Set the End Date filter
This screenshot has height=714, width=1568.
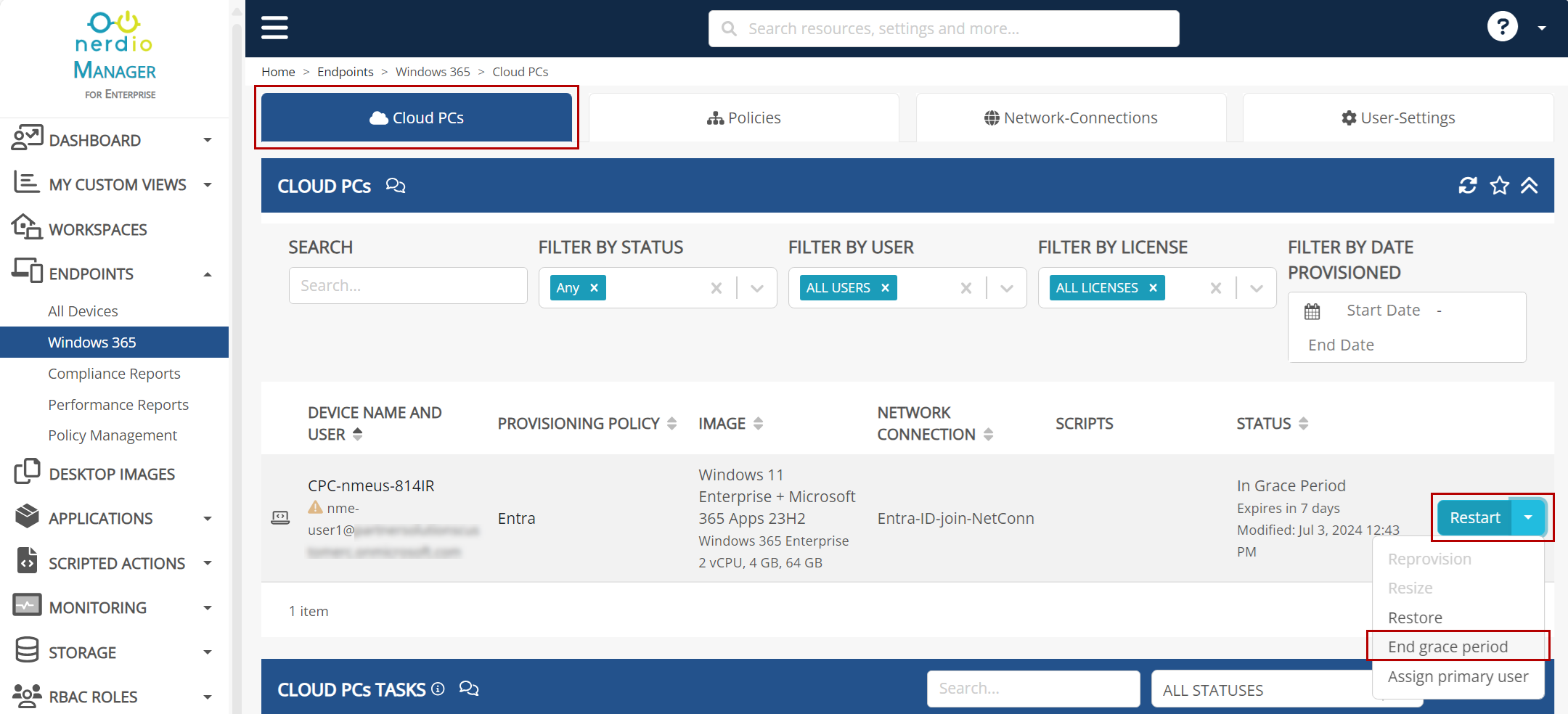point(1341,345)
